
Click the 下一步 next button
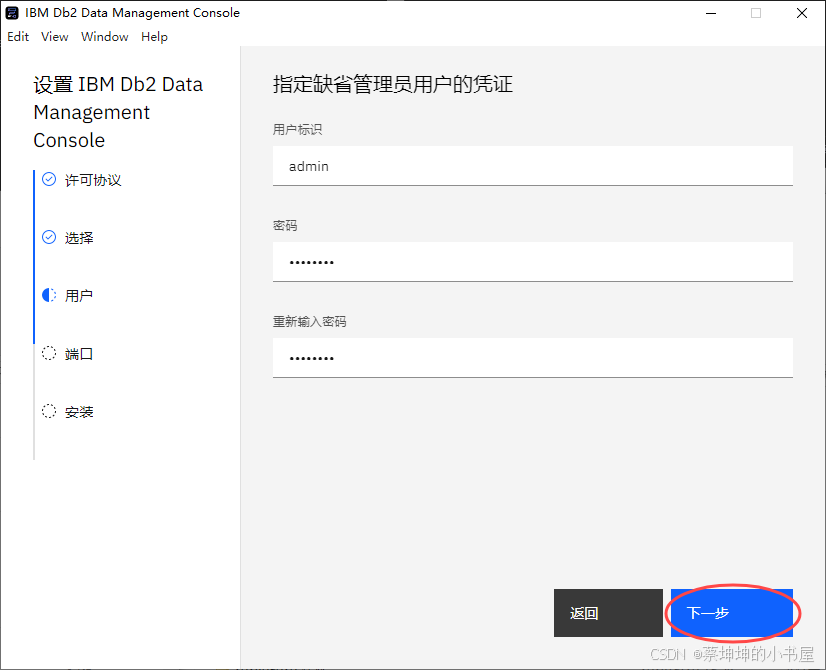731,613
